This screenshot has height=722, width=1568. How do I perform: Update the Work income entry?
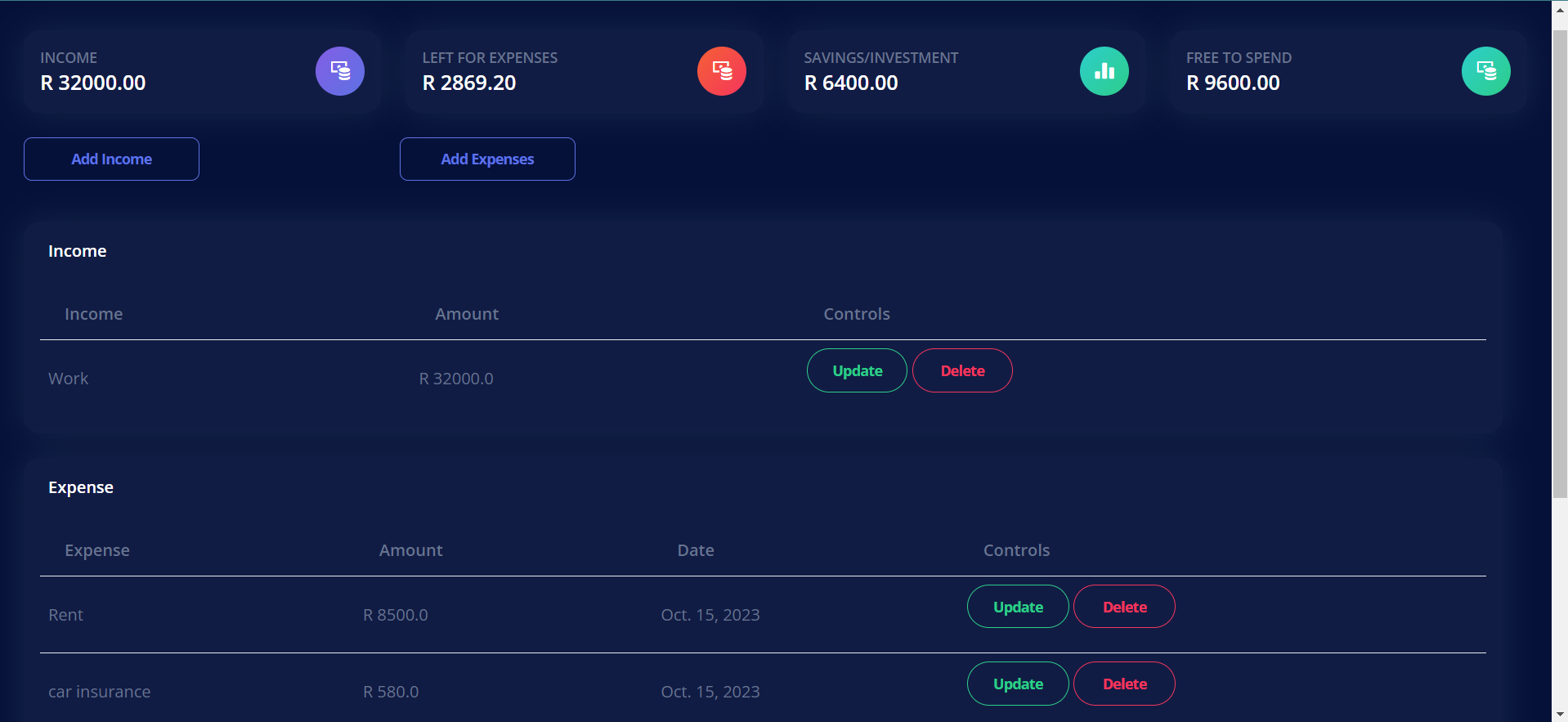857,370
